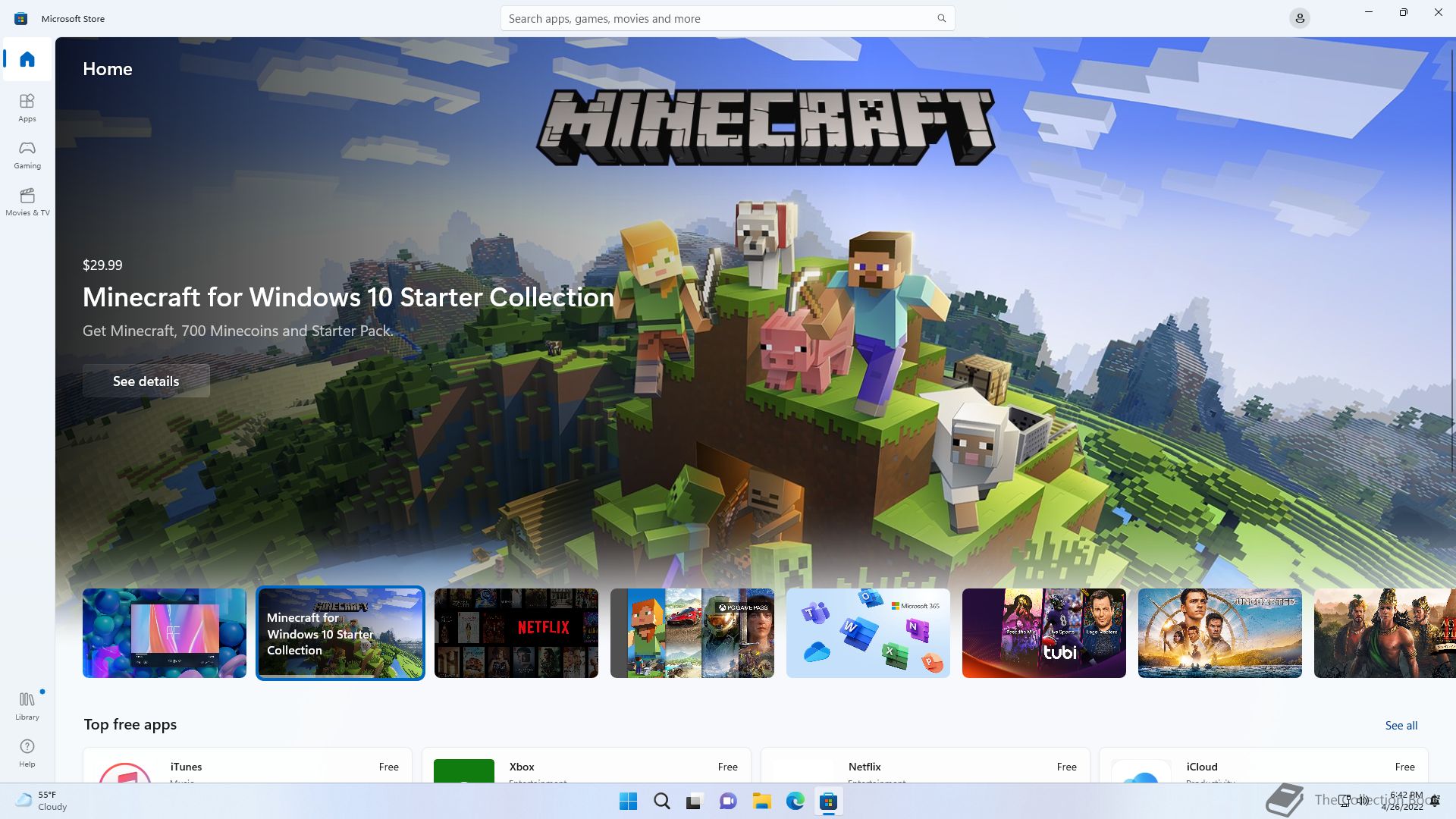The height and width of the screenshot is (819, 1456).
Task: Click the search magnifier icon in search box
Action: point(941,18)
